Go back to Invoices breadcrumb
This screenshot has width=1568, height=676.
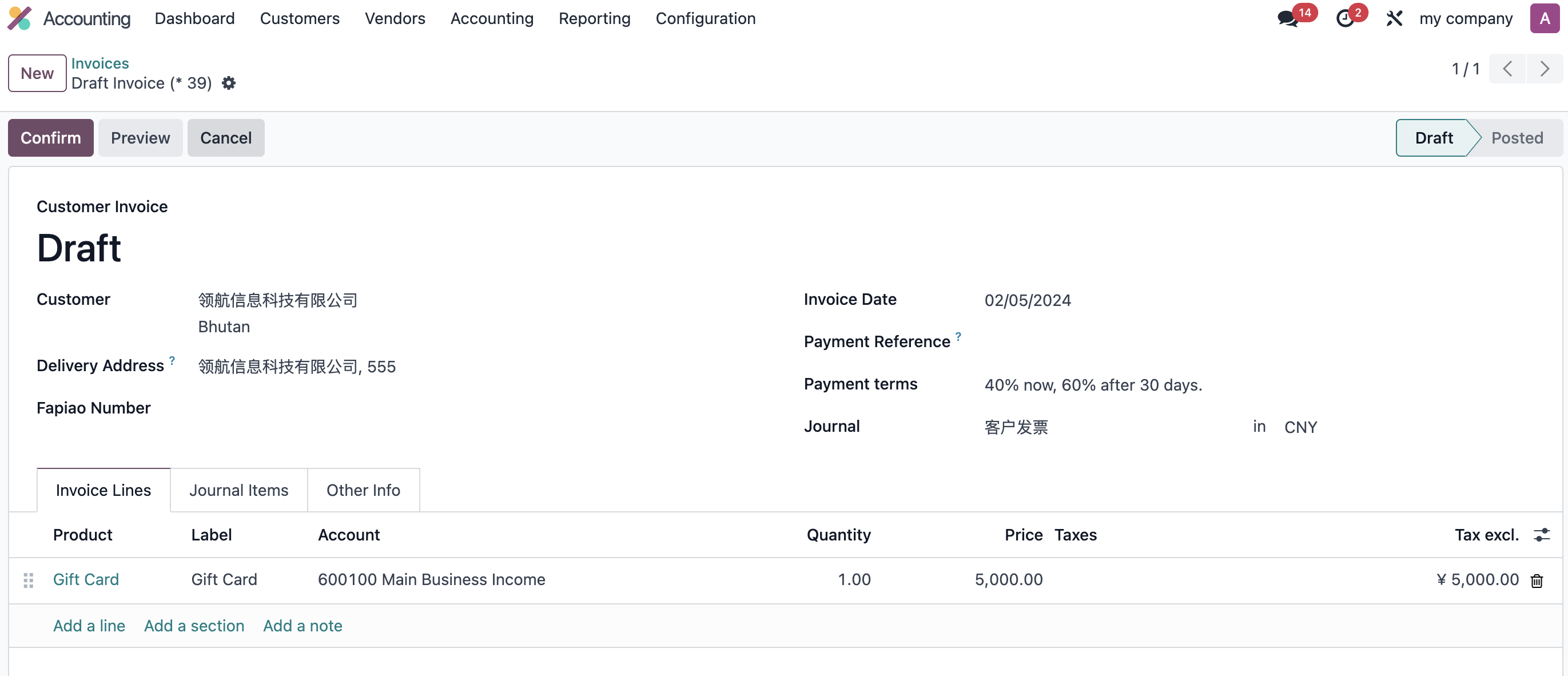(x=100, y=63)
